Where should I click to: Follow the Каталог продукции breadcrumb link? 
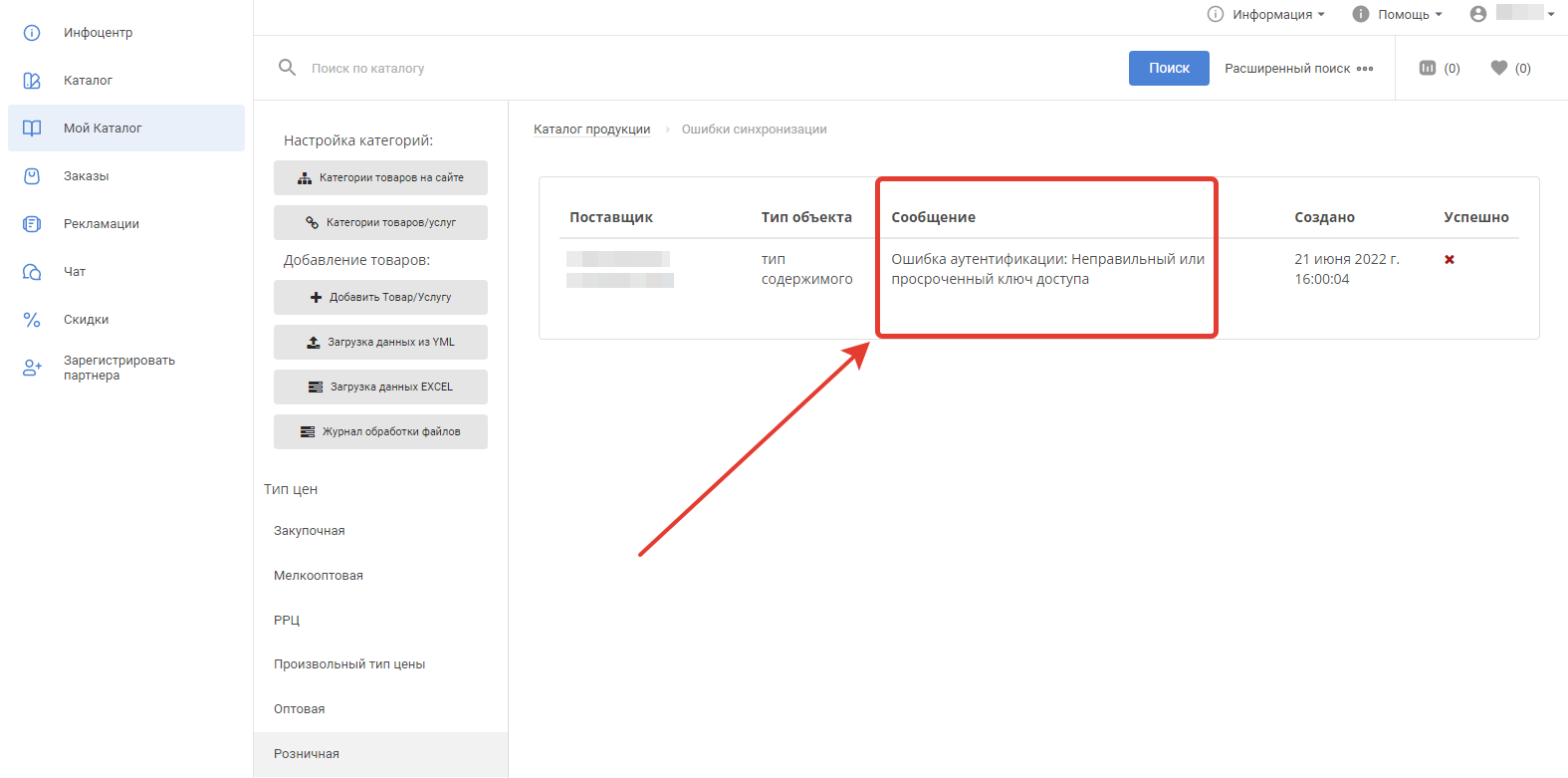[x=591, y=130]
